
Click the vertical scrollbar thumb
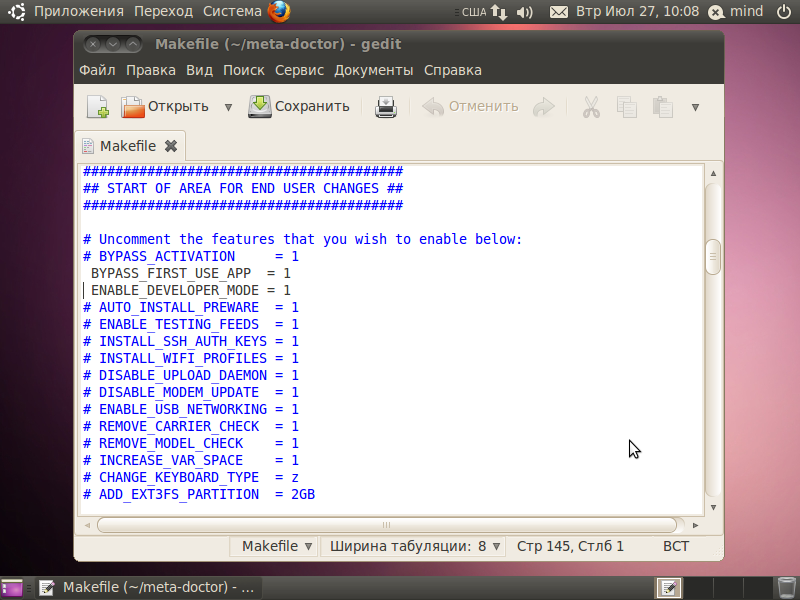[713, 256]
